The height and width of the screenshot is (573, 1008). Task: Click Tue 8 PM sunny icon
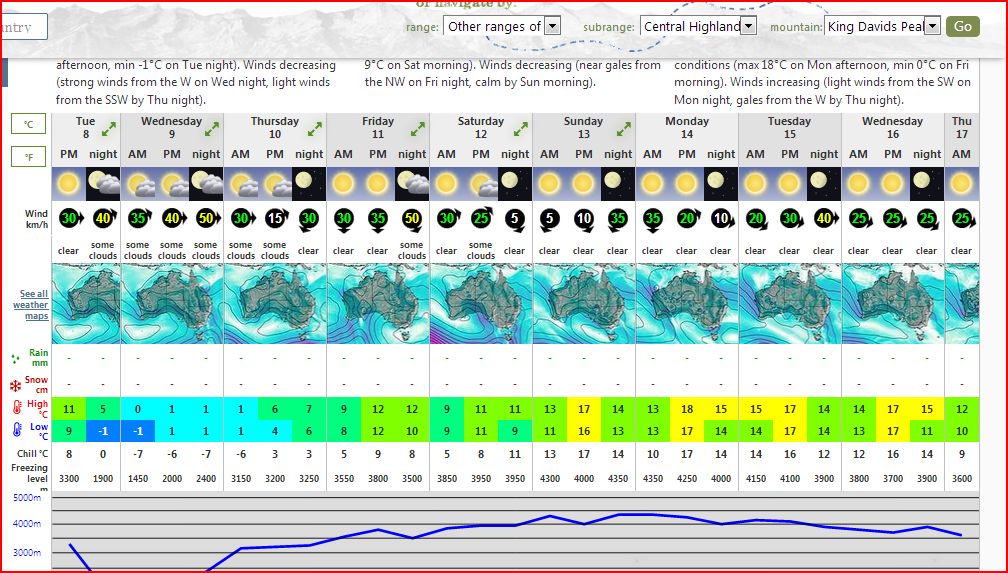69,183
